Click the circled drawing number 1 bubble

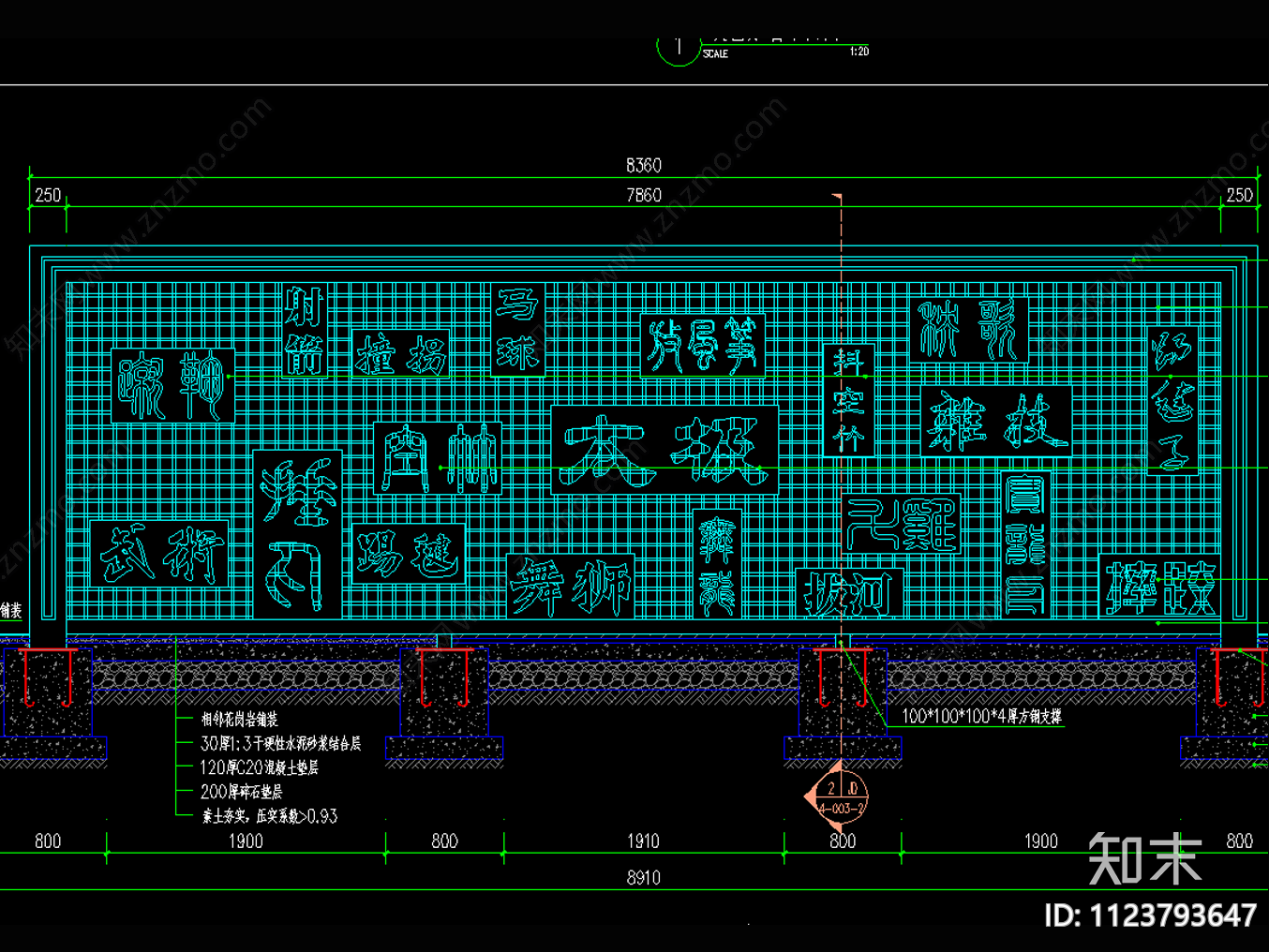[678, 46]
